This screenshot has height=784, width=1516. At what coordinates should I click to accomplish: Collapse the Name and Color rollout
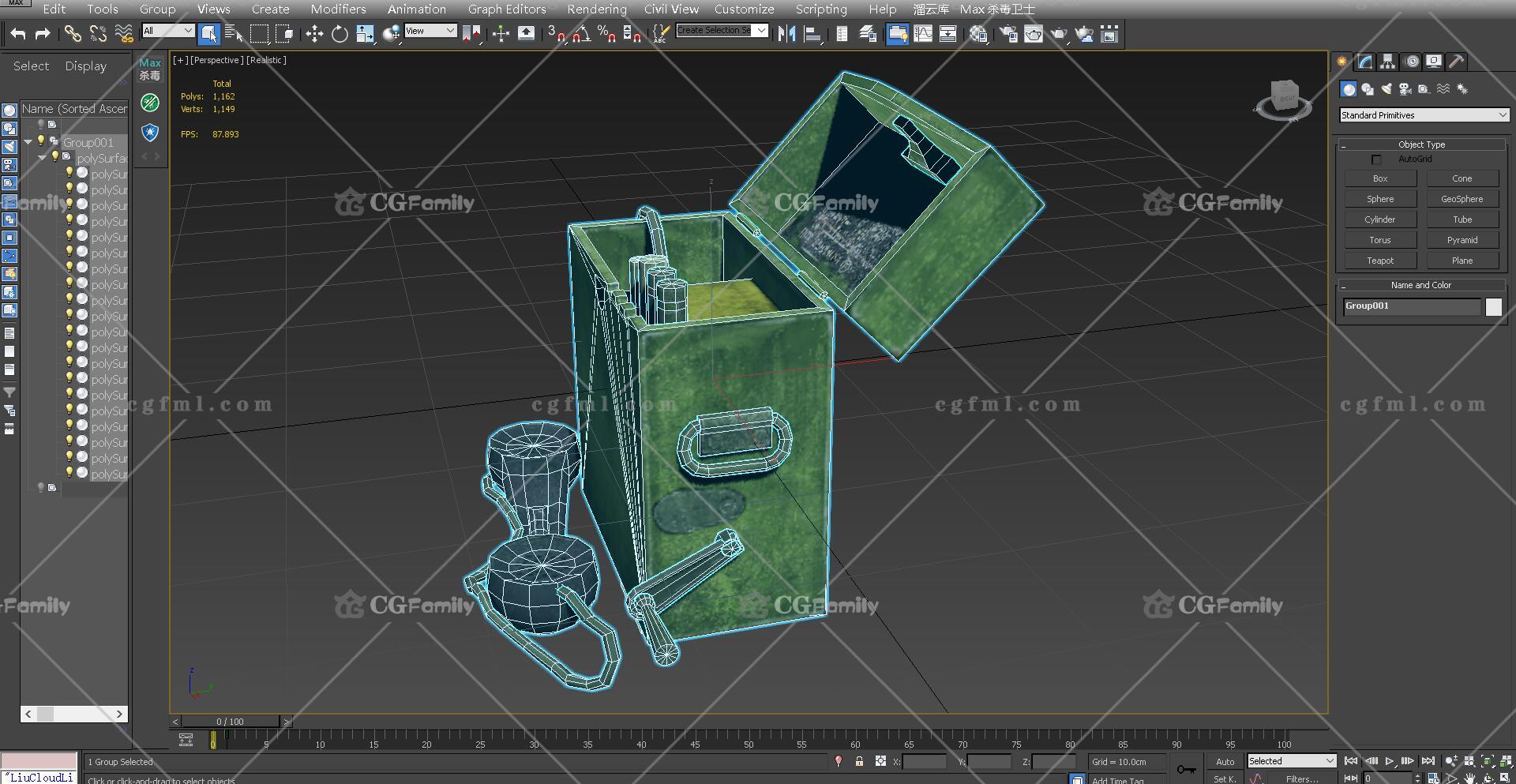pos(1422,285)
